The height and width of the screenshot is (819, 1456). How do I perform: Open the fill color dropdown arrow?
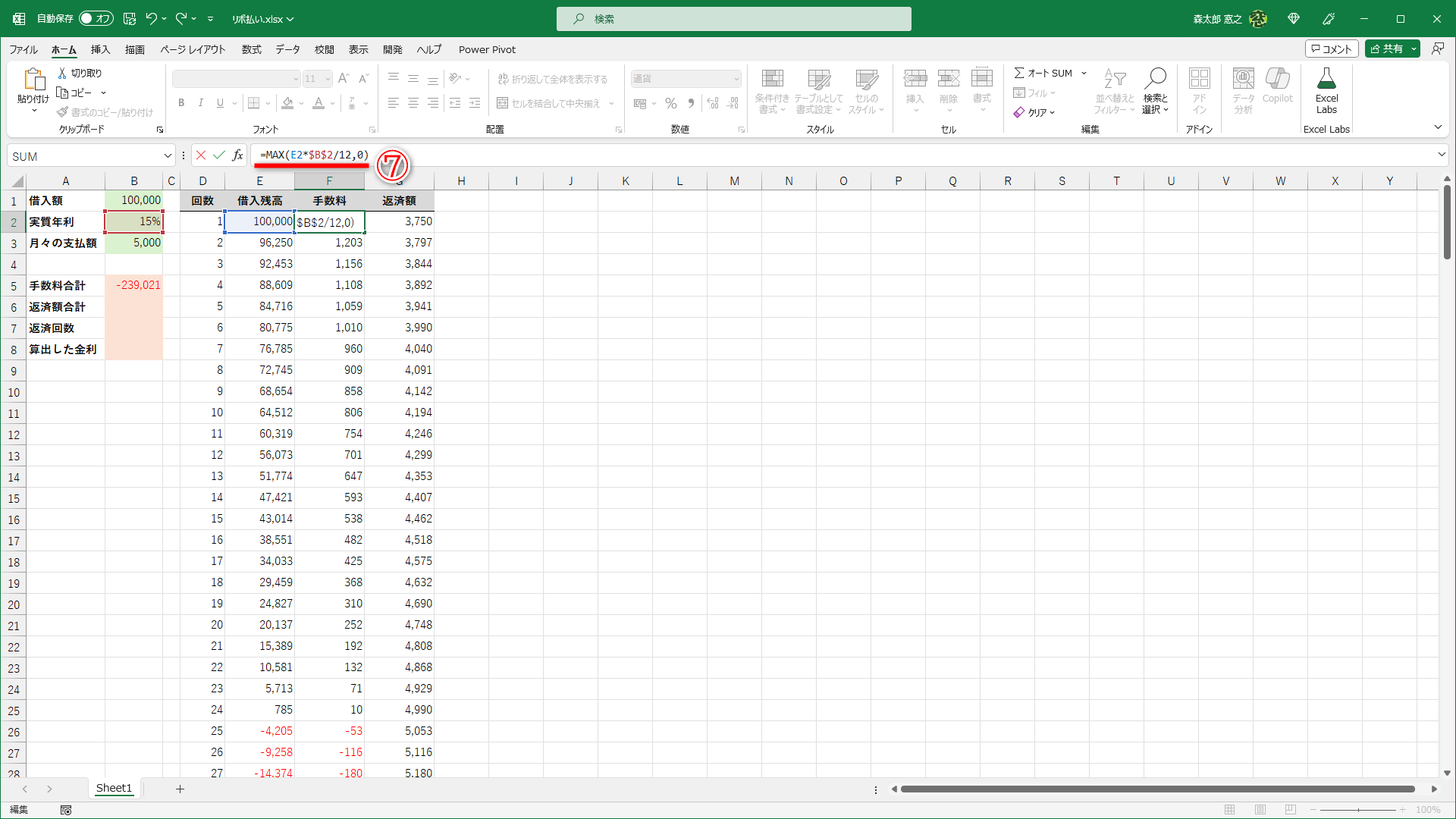[300, 104]
